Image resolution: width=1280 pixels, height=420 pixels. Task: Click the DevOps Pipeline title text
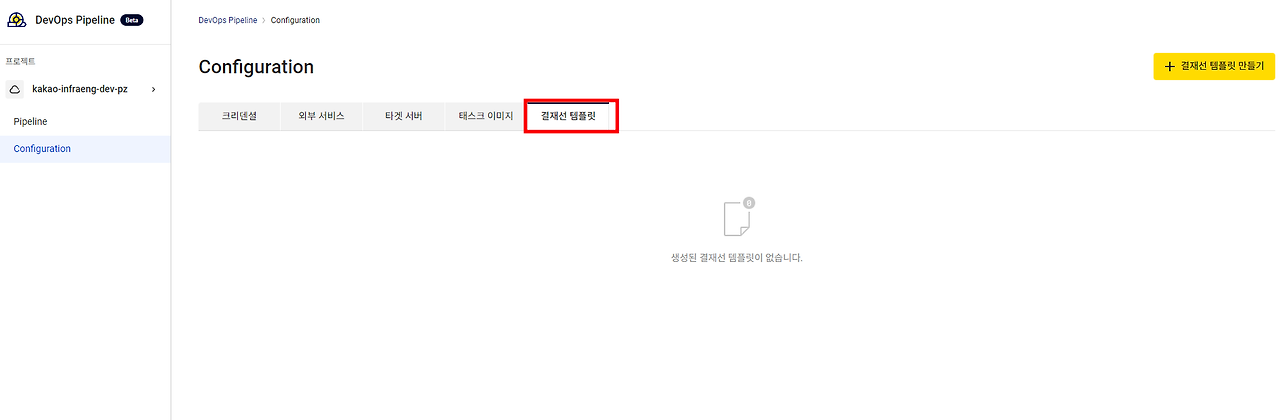75,20
